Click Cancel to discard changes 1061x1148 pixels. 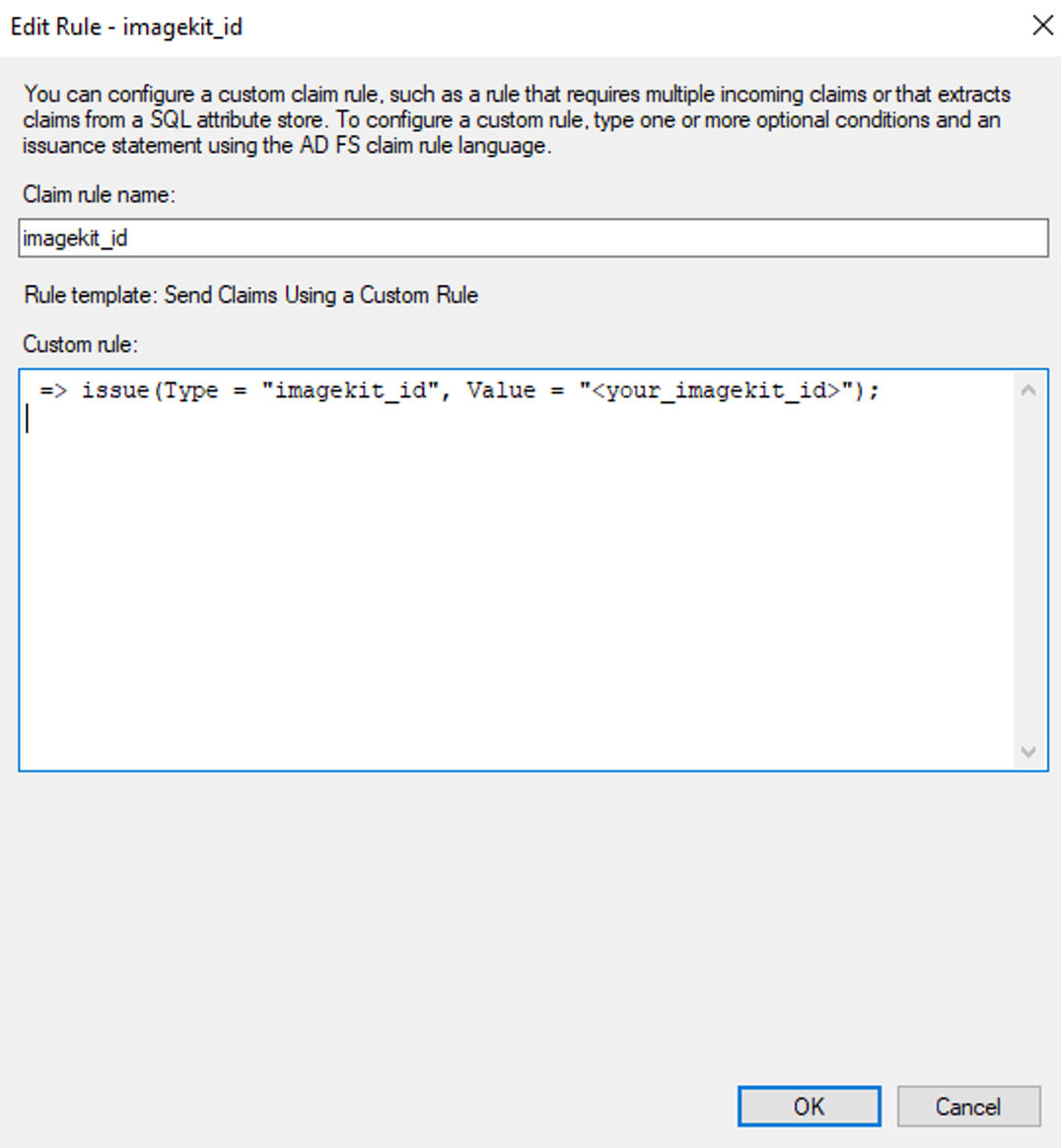coord(968,1106)
